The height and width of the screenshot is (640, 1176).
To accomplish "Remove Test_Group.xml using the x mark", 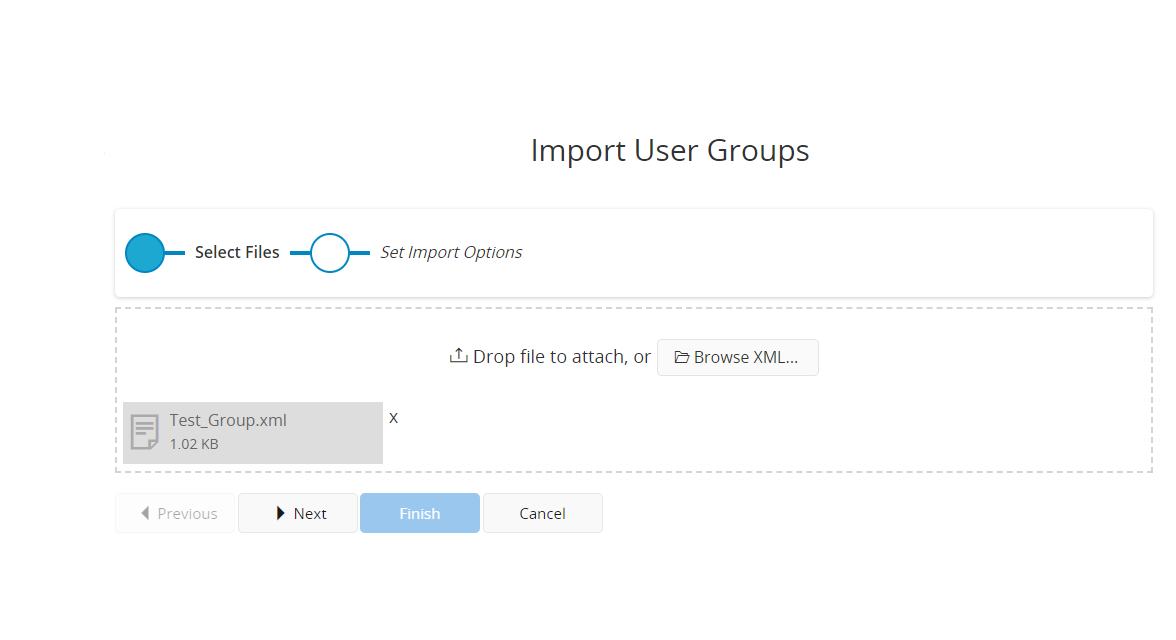I will (x=393, y=418).
